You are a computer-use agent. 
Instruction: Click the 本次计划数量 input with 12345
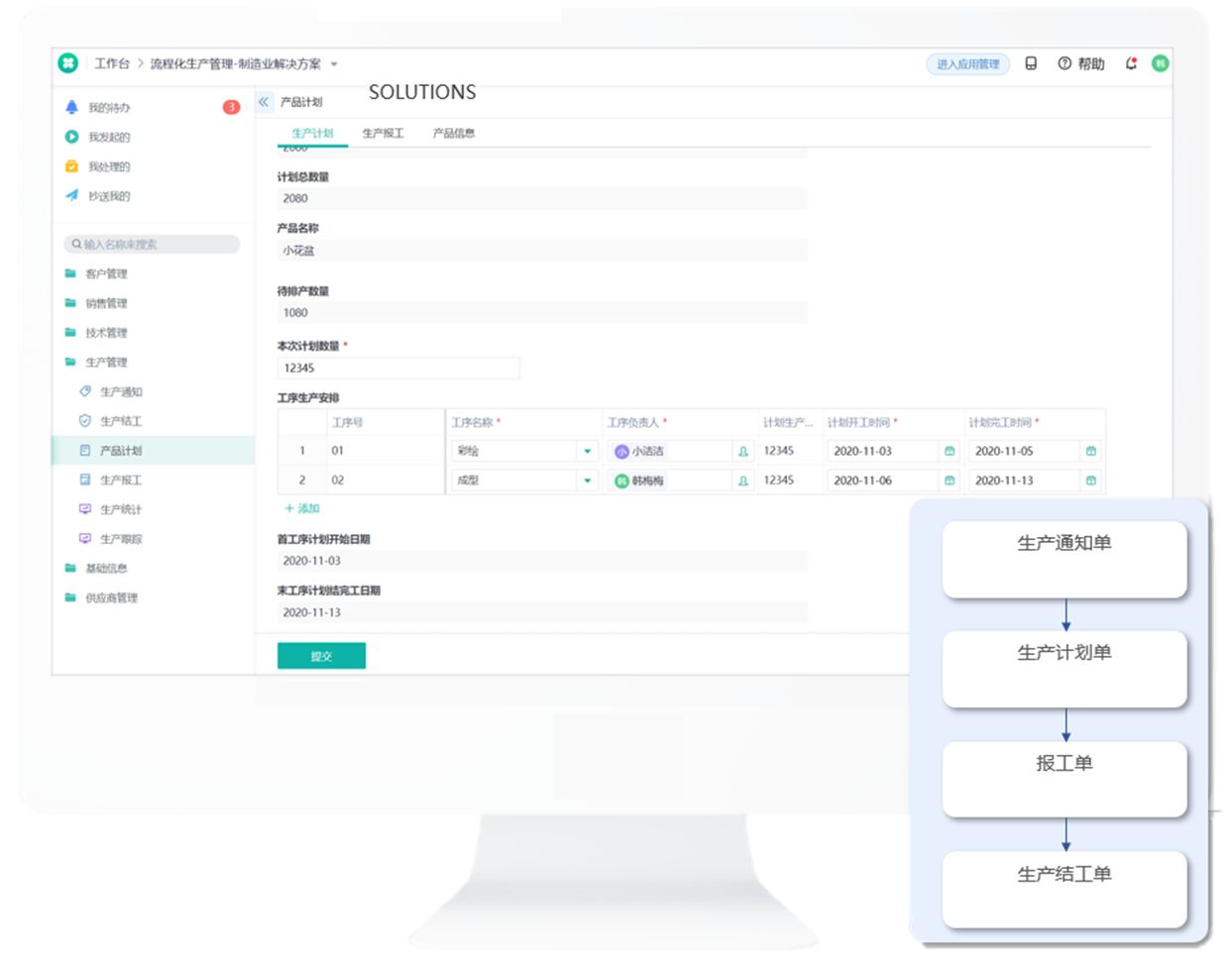tap(398, 368)
